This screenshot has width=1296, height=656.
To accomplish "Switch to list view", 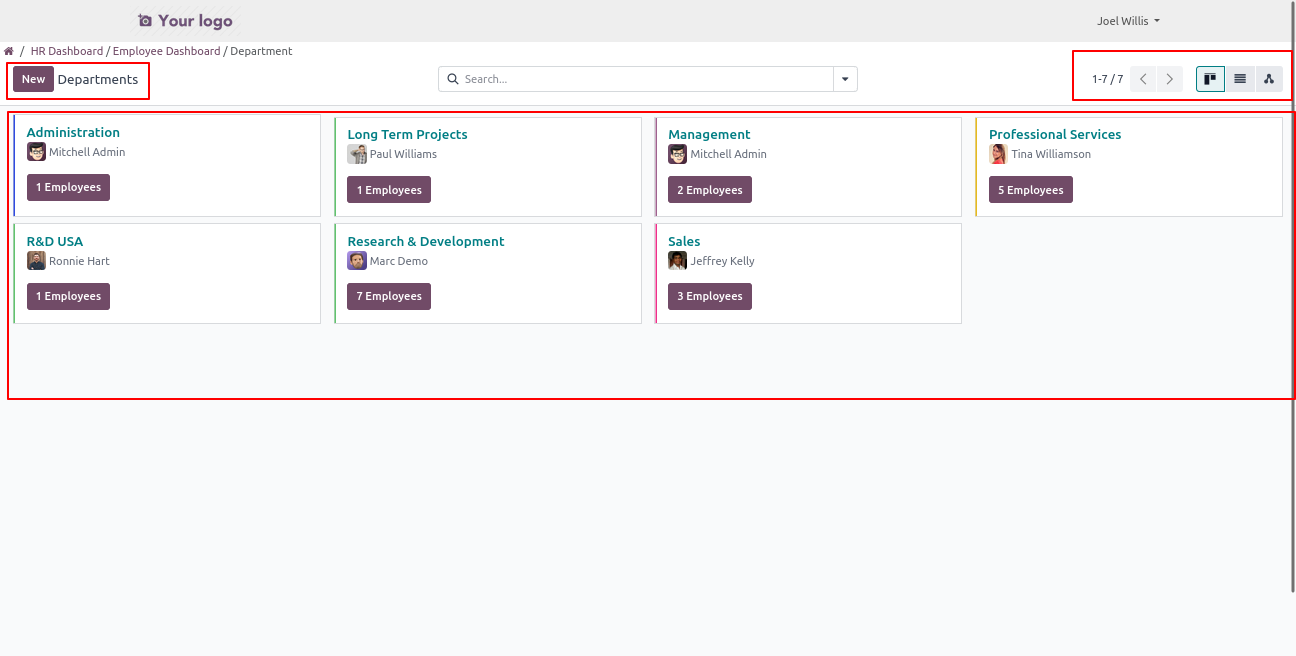I will (x=1240, y=79).
